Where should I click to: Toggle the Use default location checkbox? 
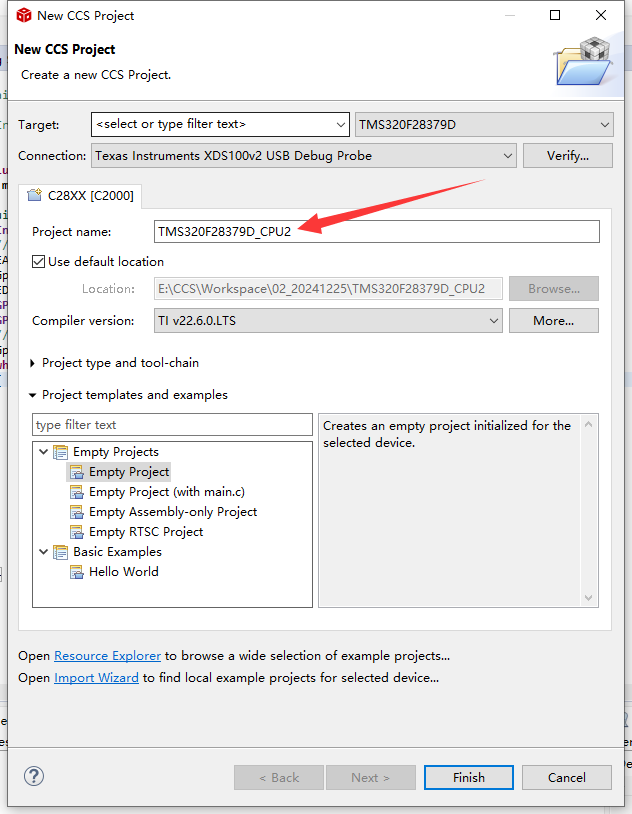click(x=38, y=261)
